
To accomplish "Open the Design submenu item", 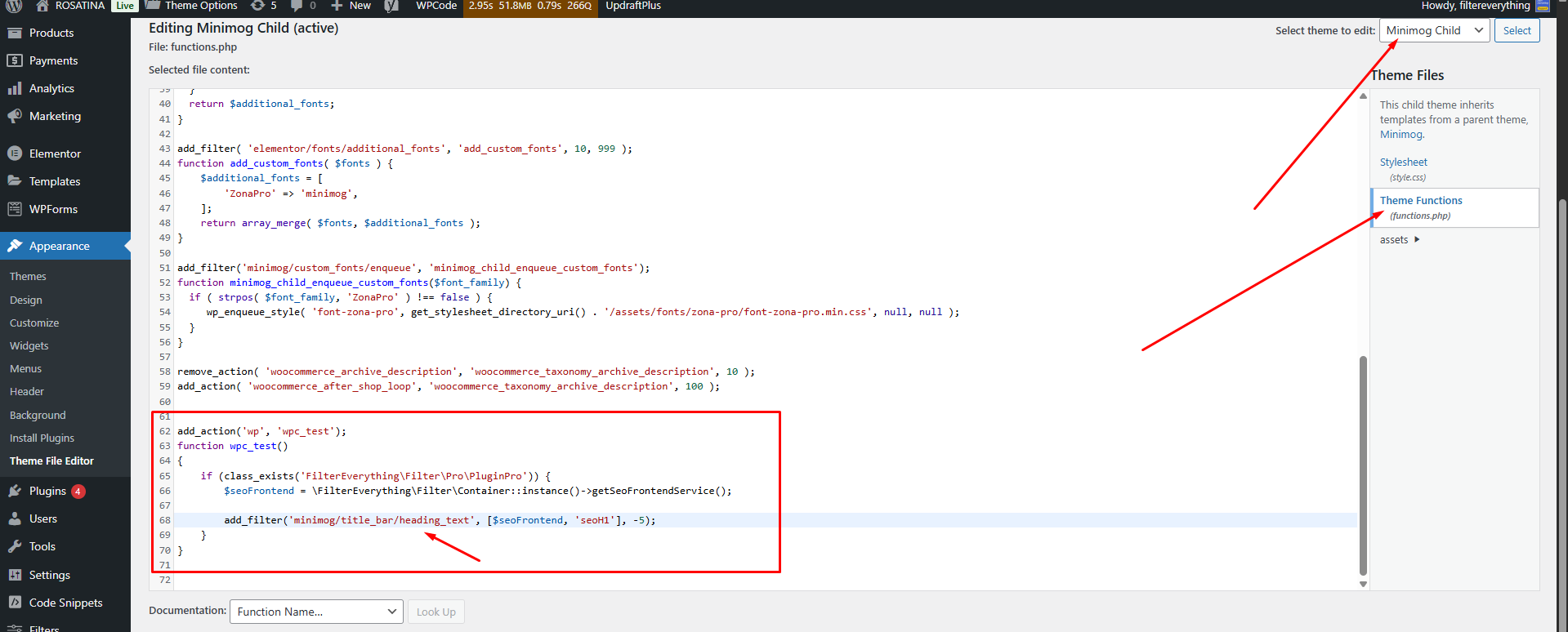I will pyautogui.click(x=26, y=300).
